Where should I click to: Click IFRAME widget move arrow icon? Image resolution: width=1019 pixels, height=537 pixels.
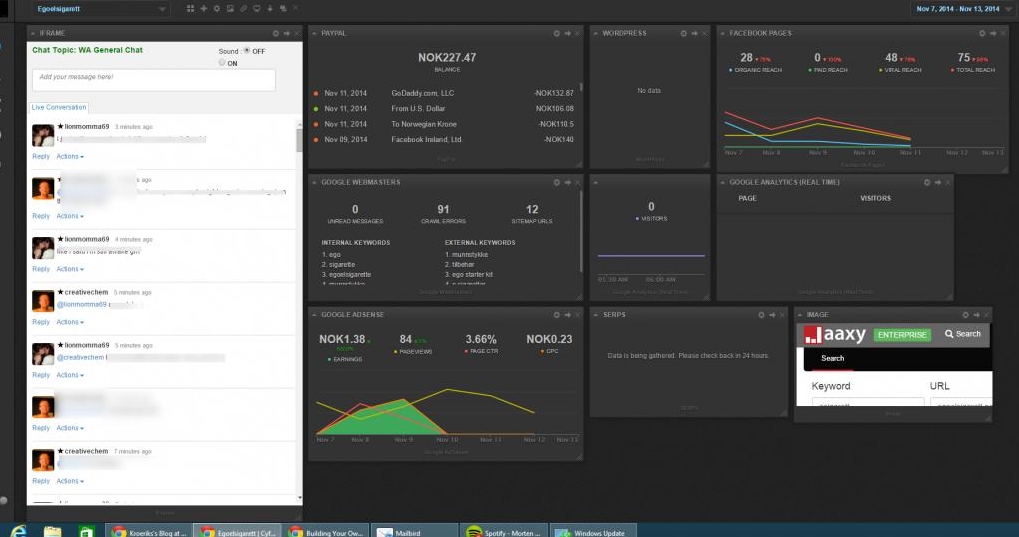point(287,33)
